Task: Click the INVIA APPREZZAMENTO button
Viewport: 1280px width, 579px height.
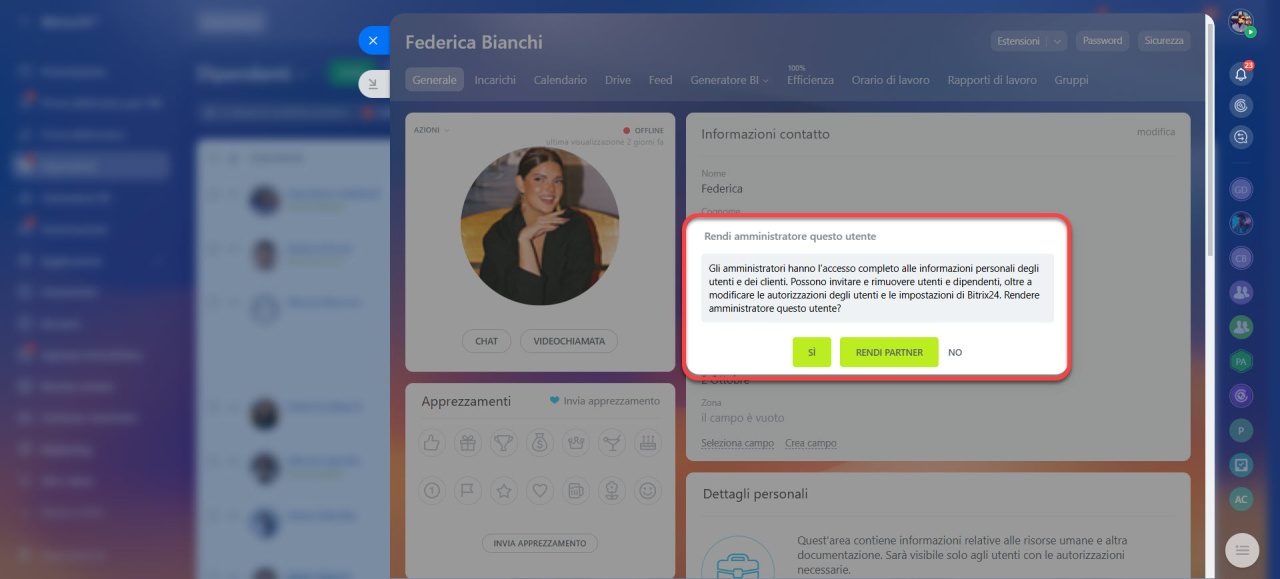Action: [540, 543]
